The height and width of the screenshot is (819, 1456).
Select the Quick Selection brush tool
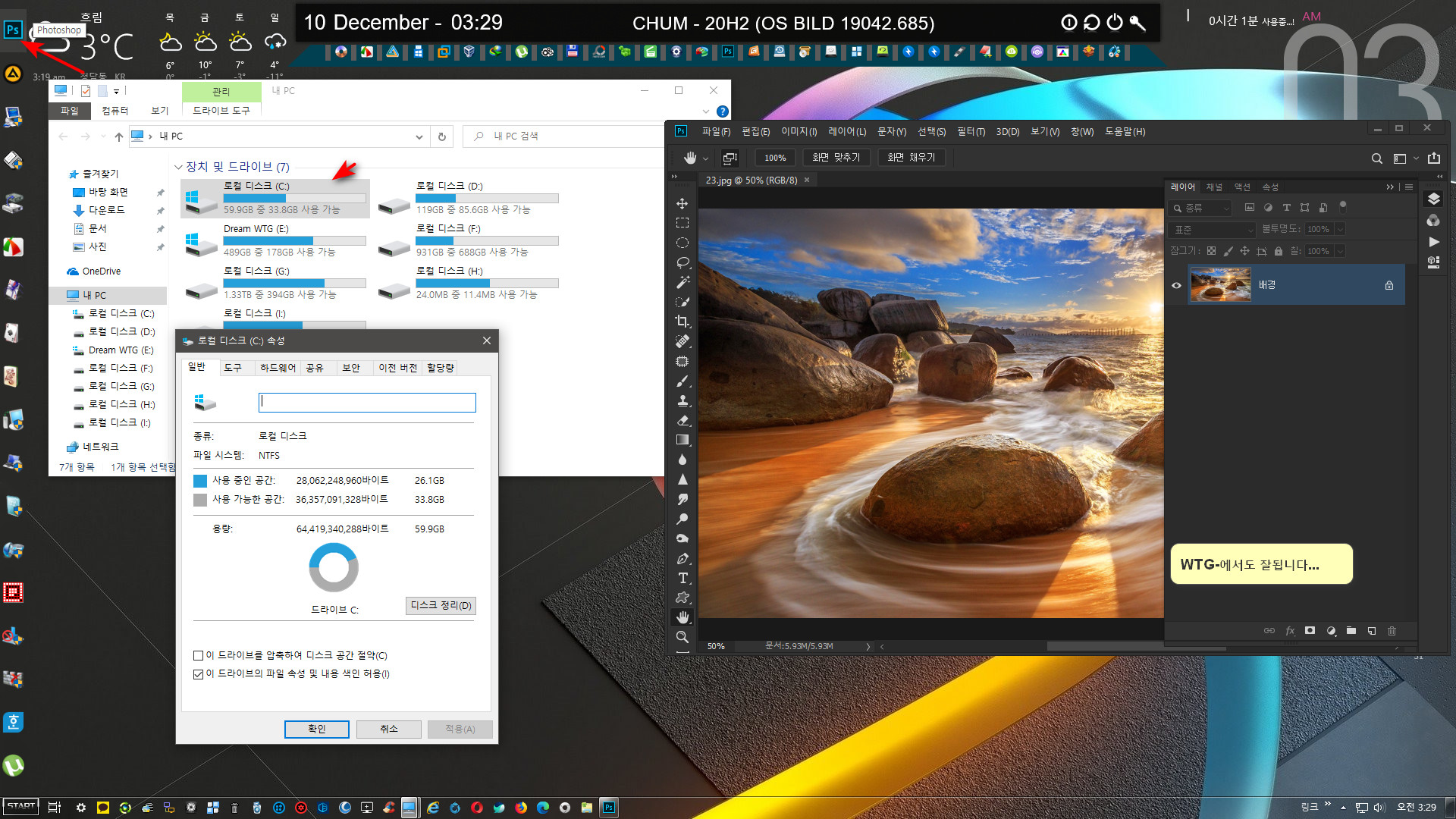[x=682, y=302]
